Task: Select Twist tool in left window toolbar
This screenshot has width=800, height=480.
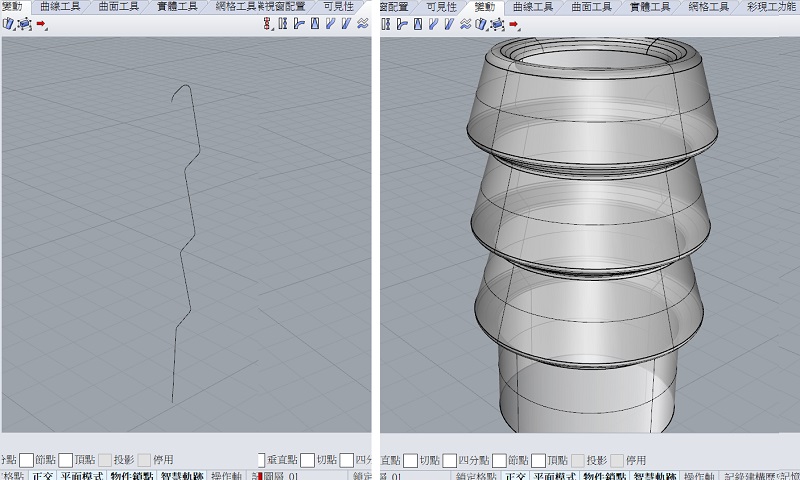Action: 283,23
